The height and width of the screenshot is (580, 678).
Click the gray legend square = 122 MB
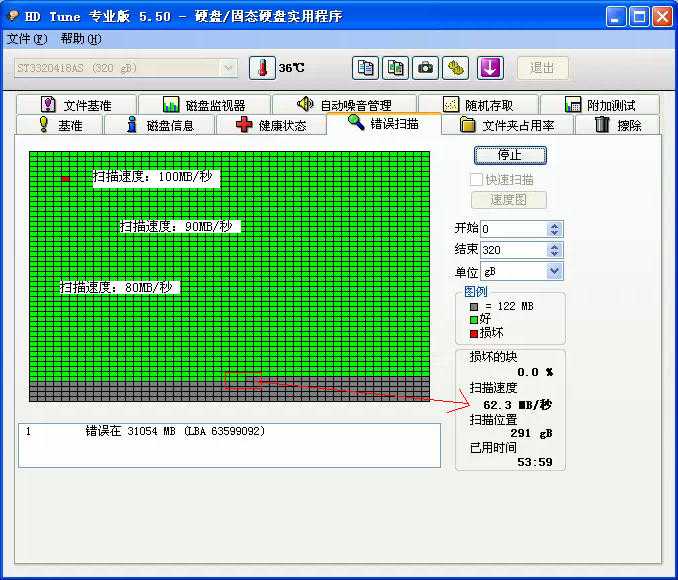[x=474, y=307]
